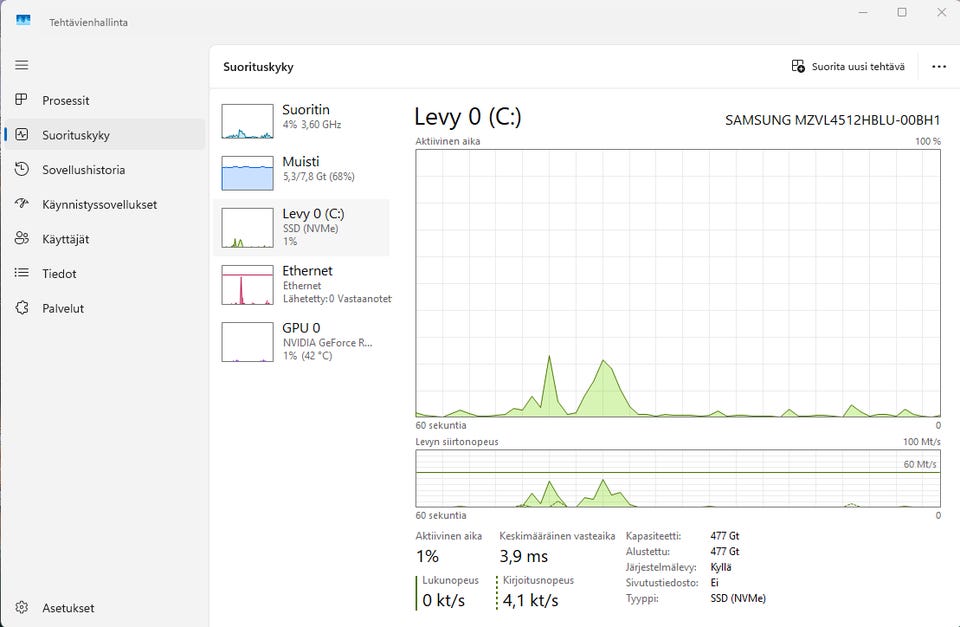Select the Levy 0 (C:) mini graph
The width and height of the screenshot is (960, 627).
click(x=247, y=228)
